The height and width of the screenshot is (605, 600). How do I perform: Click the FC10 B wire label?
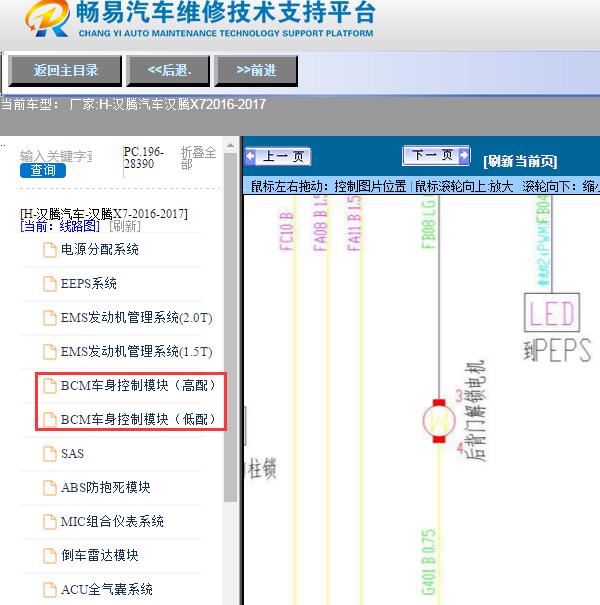pos(286,231)
